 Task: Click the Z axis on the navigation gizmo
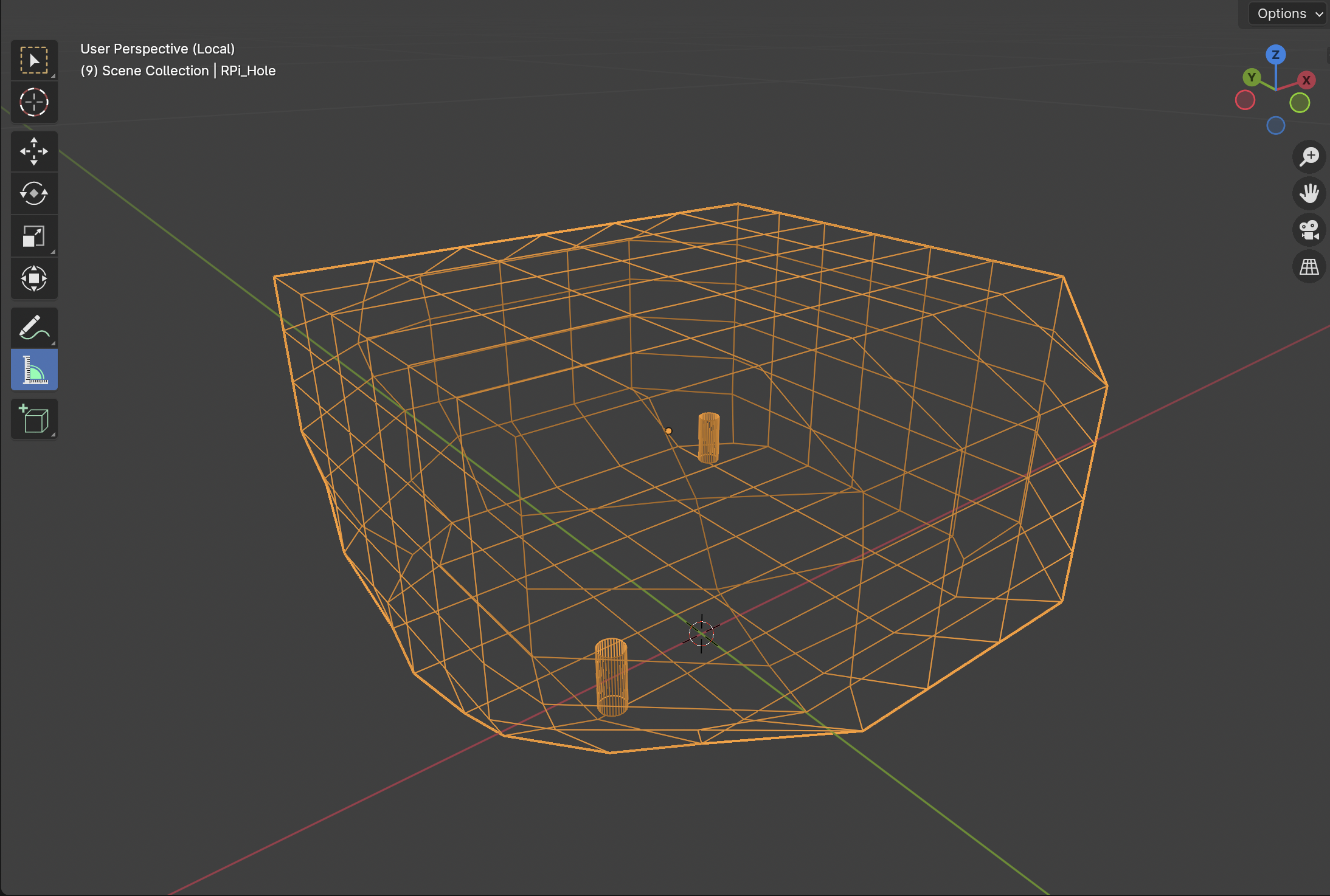1275,54
